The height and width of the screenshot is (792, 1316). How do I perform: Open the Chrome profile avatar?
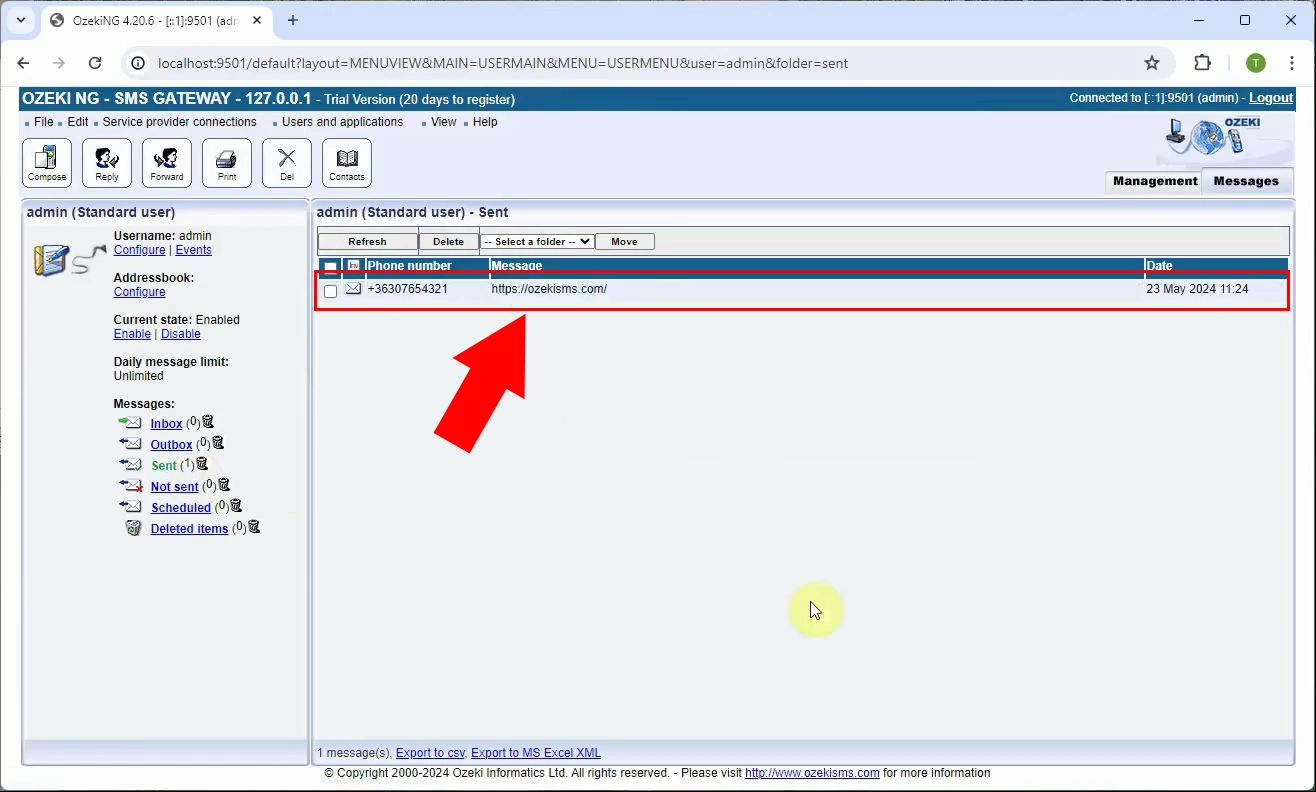1256,63
